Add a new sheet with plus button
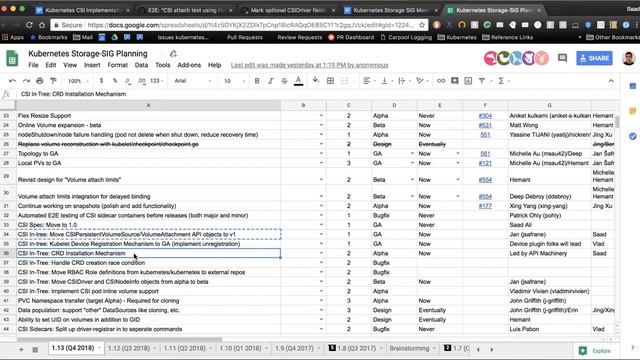Screen dimensions: 640x360 tap(21, 349)
